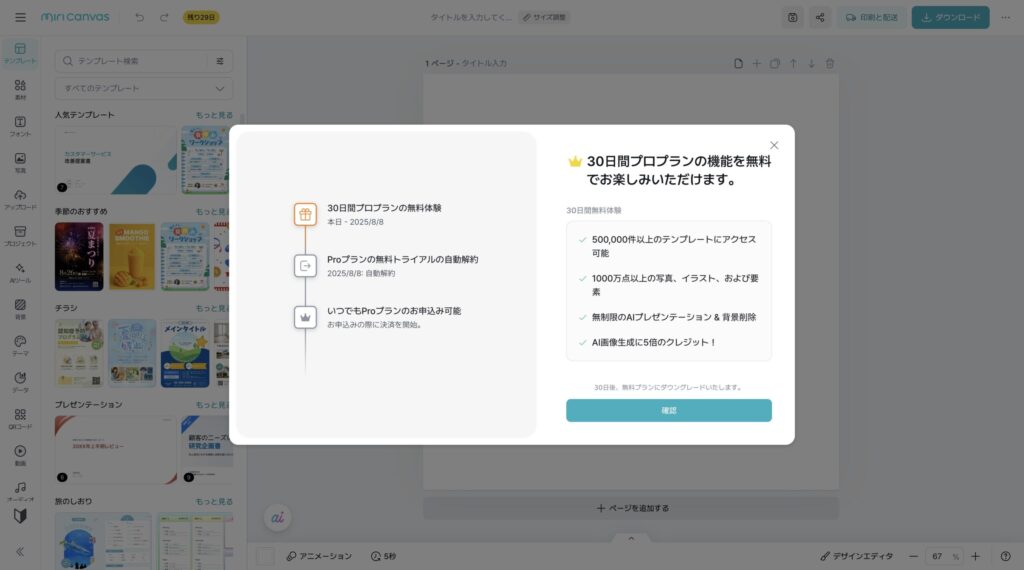Screen dimensions: 1024x570
Task: Open the 写真 photos sidebar tab
Action: pos(20,163)
